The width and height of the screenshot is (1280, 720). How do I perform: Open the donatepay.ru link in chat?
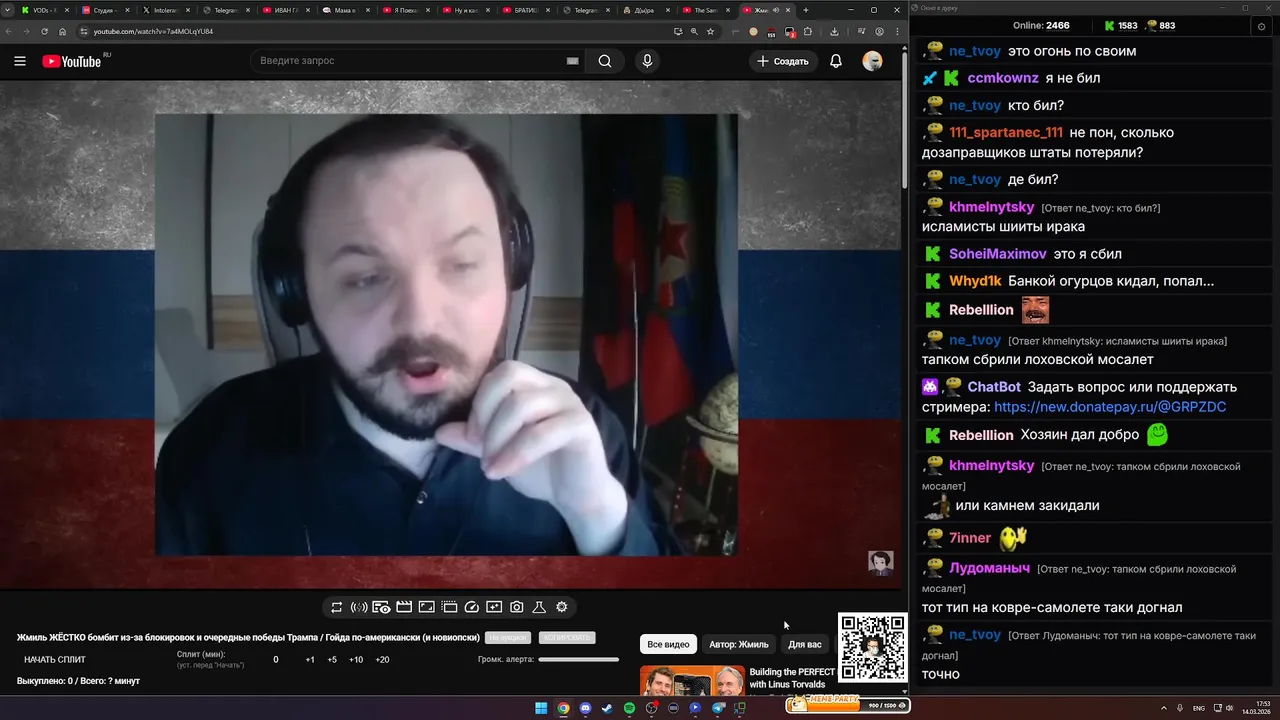tap(1110, 407)
